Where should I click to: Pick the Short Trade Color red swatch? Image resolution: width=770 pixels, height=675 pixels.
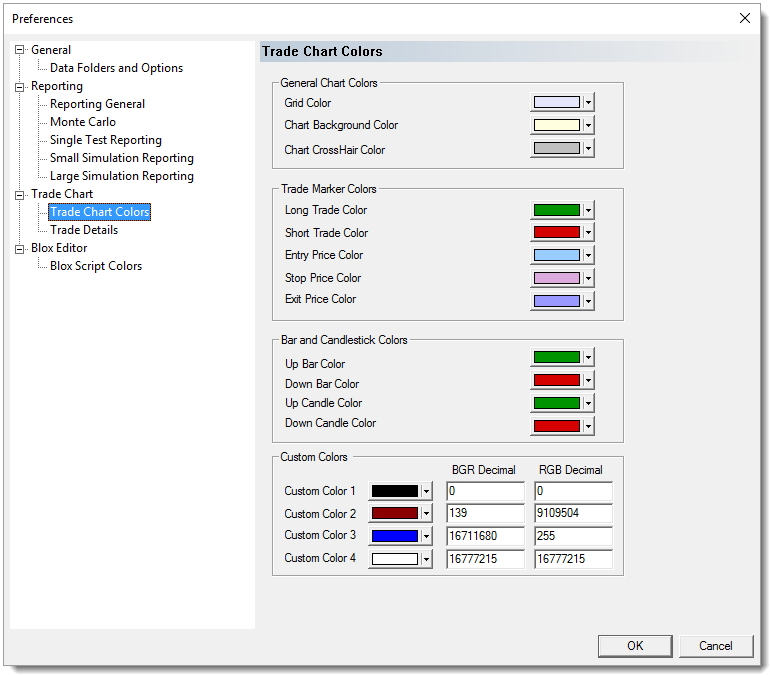tap(556, 233)
